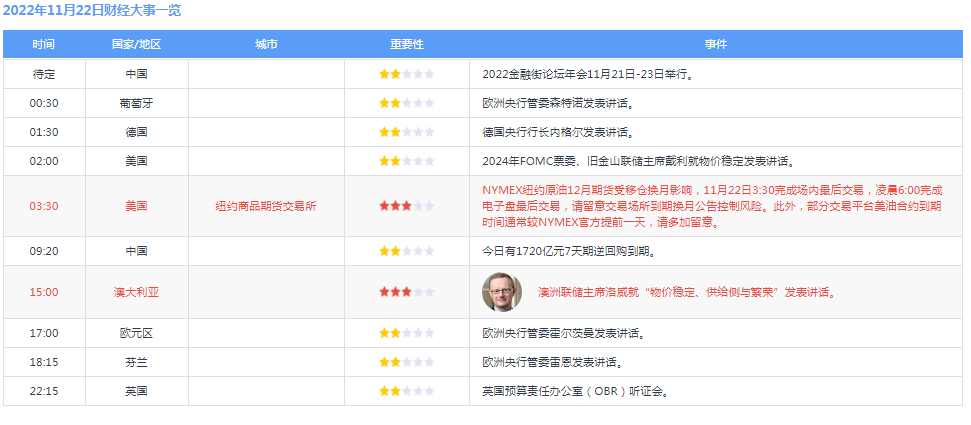Click the 欧洲央行管委雷恩发表讲话 event
Viewport: 971px width, 425px height.
tap(553, 362)
